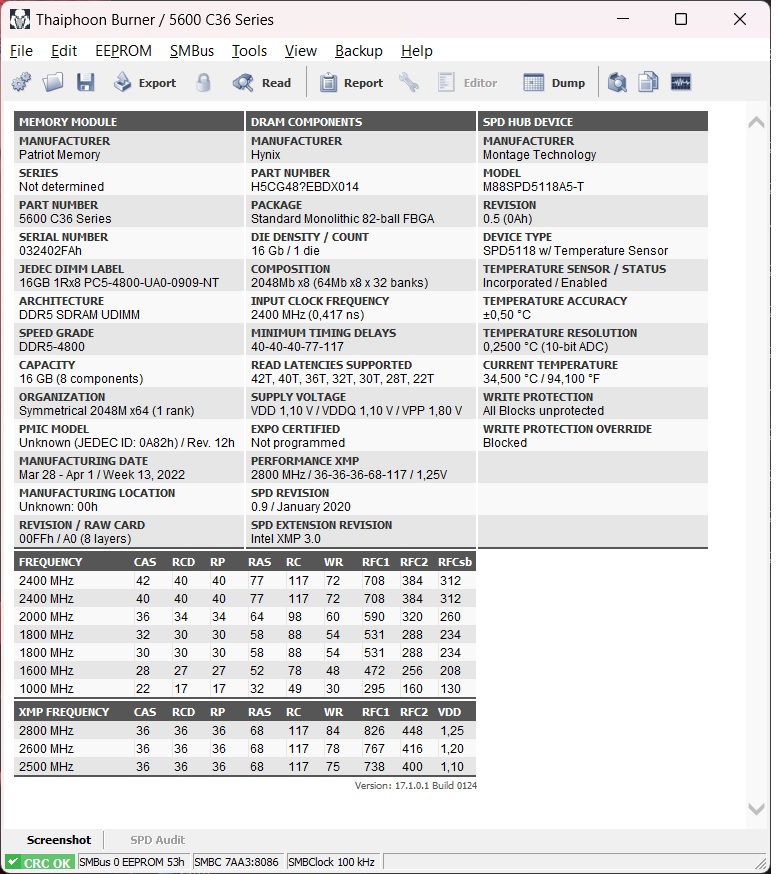This screenshot has height=874, width=778.
Task: Click the DDR5 SDRAM UDIMM architecture value
Action: pyautogui.click(x=79, y=315)
